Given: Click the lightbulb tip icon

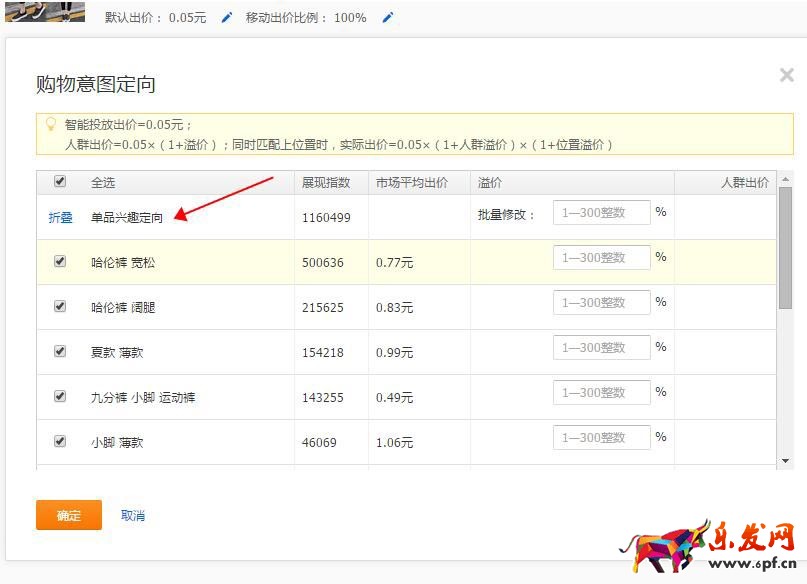Looking at the screenshot, I should [x=51, y=125].
